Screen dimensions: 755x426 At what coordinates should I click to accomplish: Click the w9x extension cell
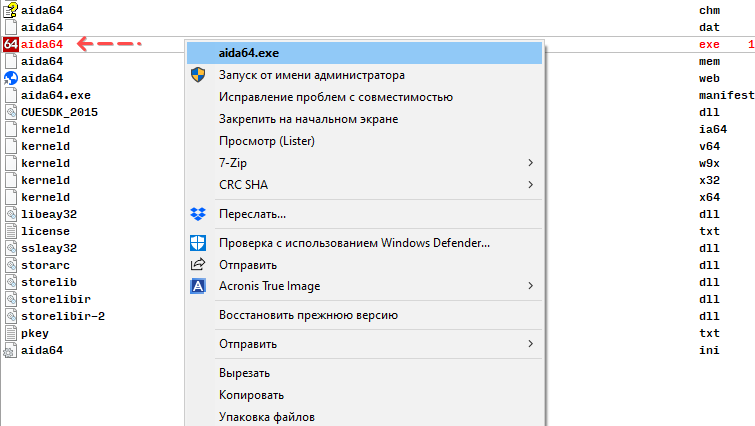[x=709, y=163]
